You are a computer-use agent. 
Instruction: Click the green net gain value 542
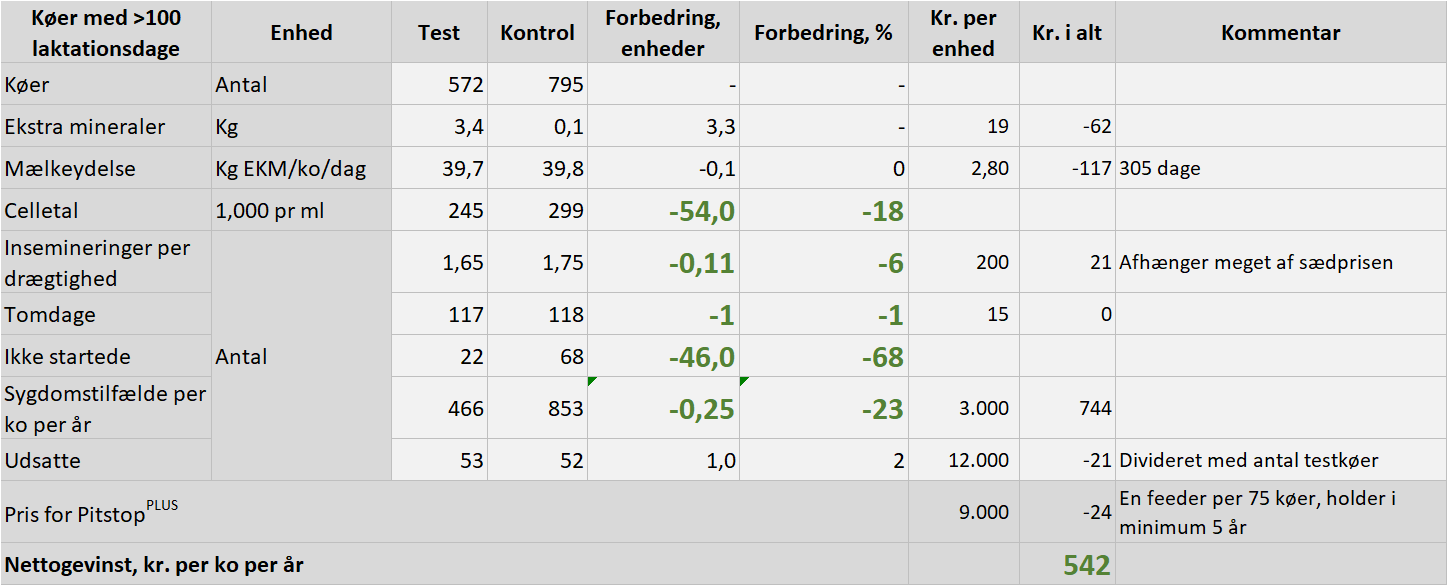1086,565
